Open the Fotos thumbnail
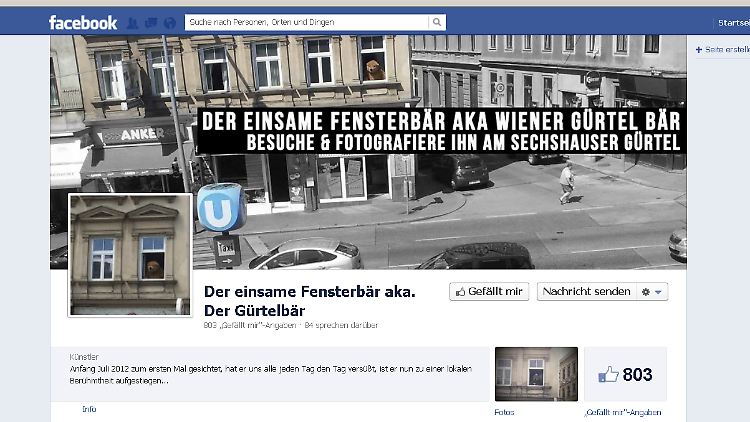 536,374
